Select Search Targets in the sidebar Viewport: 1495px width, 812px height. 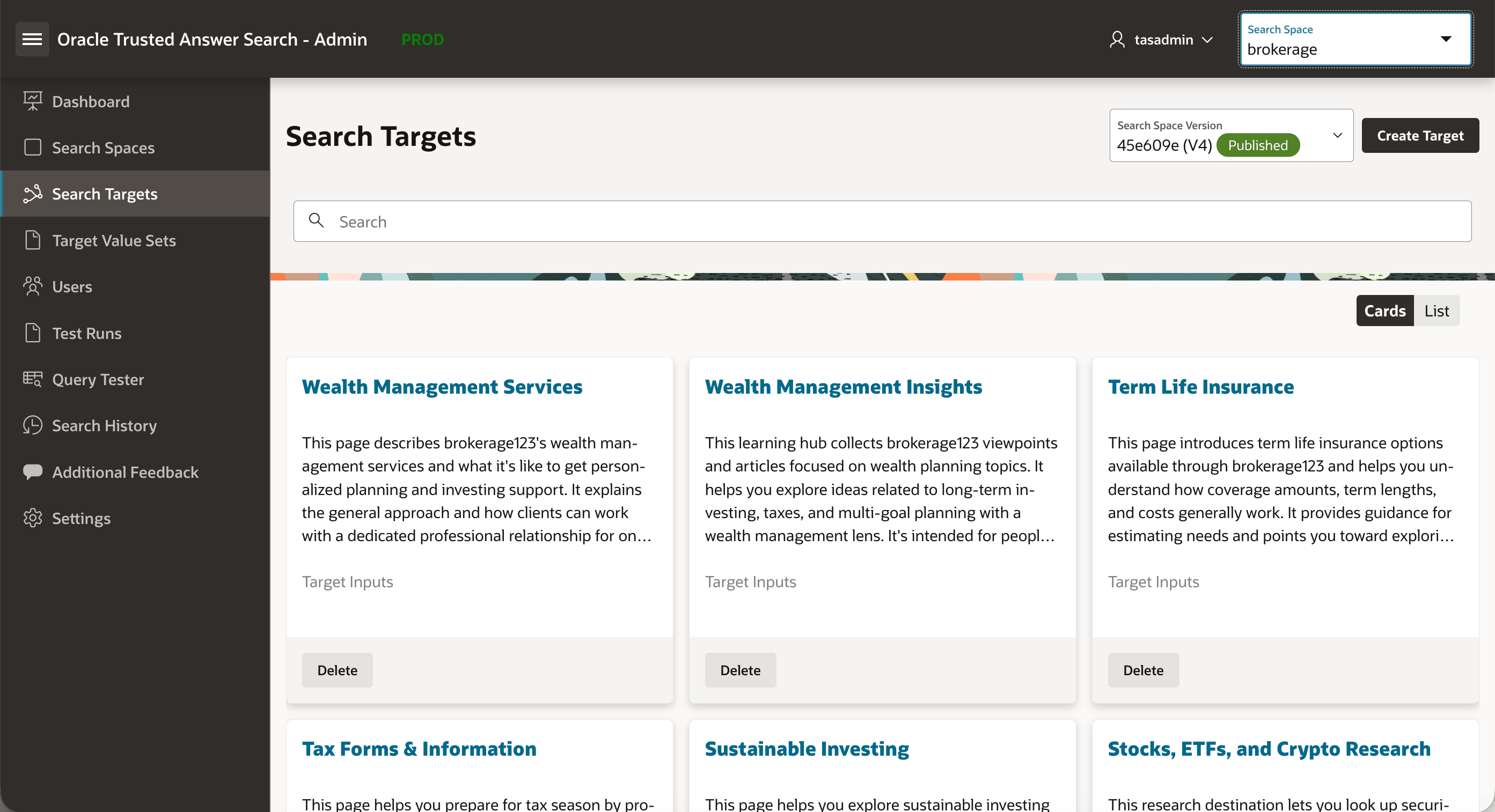pos(105,194)
